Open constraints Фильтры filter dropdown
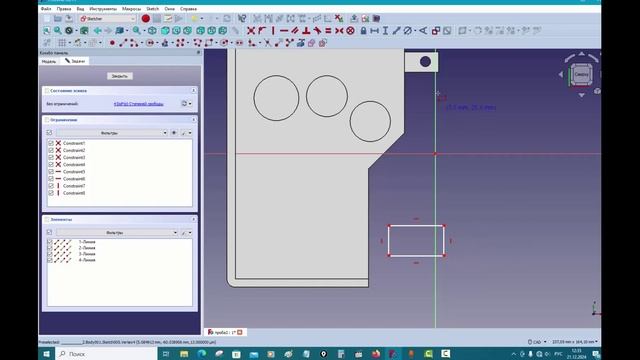The image size is (640, 360). coord(112,133)
